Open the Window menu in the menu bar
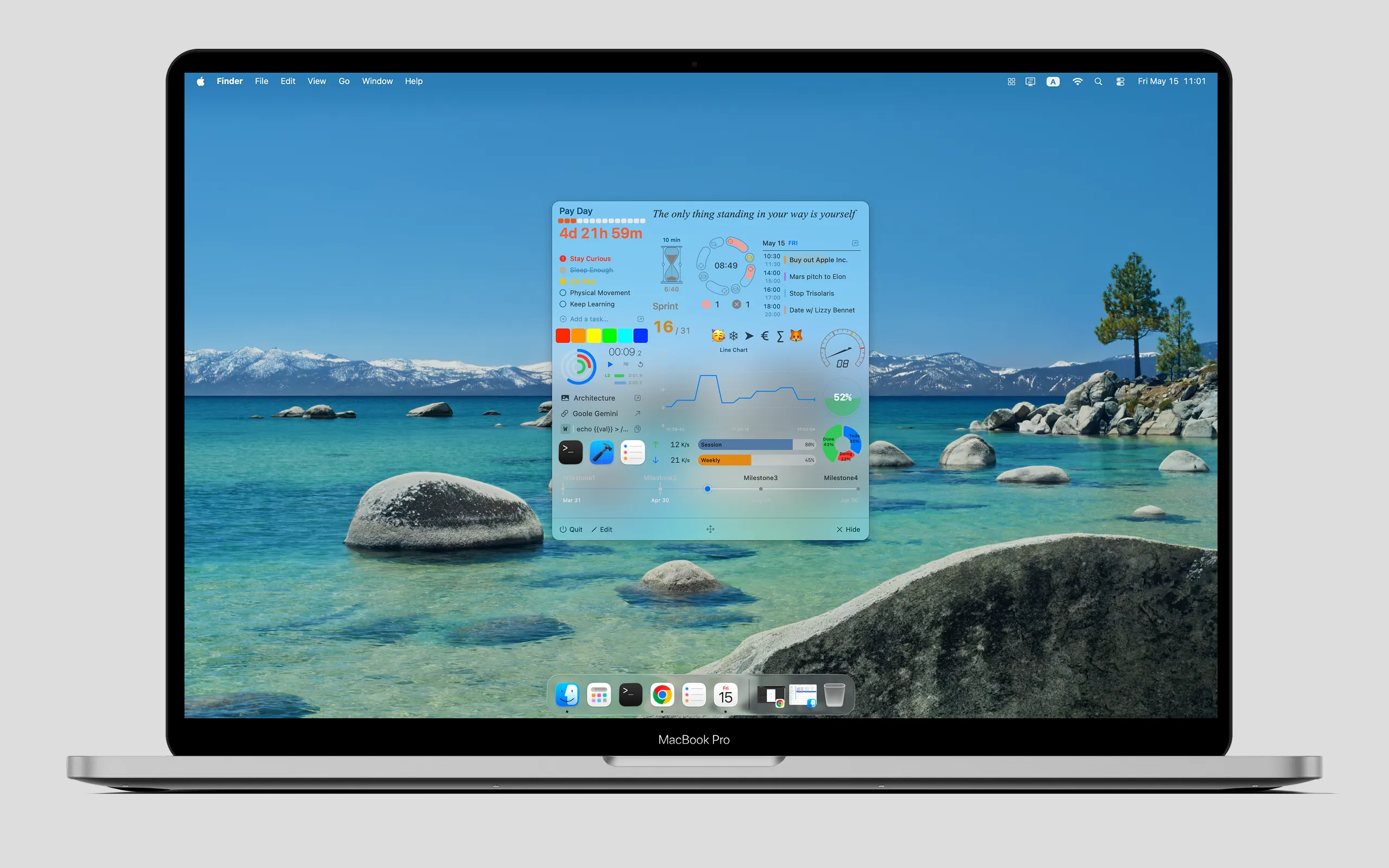This screenshot has height=868, width=1389. pos(377,81)
